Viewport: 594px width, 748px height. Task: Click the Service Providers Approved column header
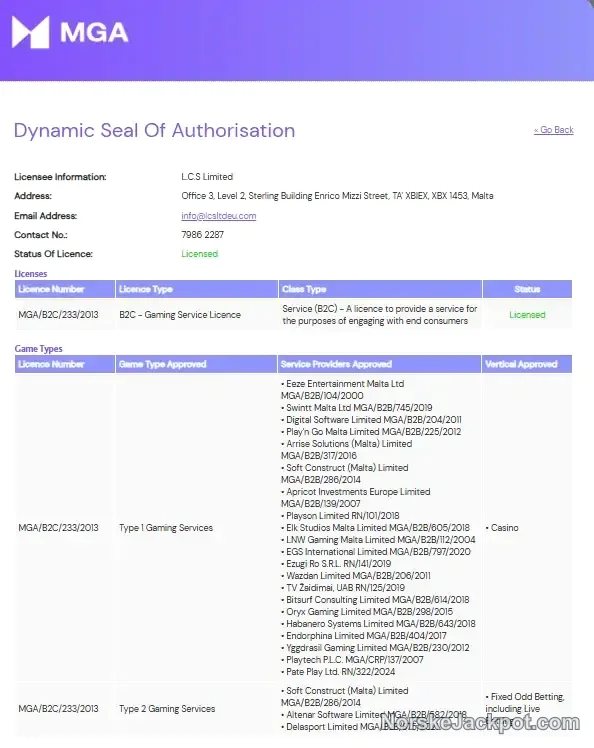click(379, 364)
